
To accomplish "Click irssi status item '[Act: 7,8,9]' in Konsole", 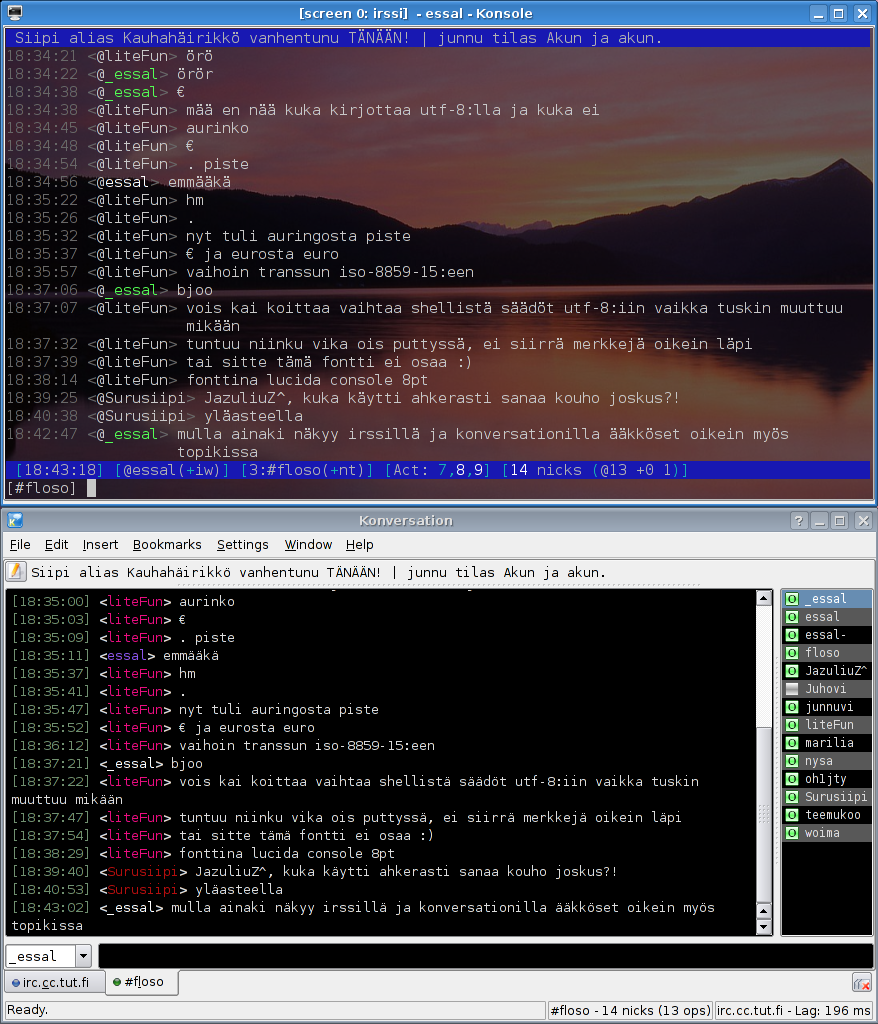I will pyautogui.click(x=438, y=470).
